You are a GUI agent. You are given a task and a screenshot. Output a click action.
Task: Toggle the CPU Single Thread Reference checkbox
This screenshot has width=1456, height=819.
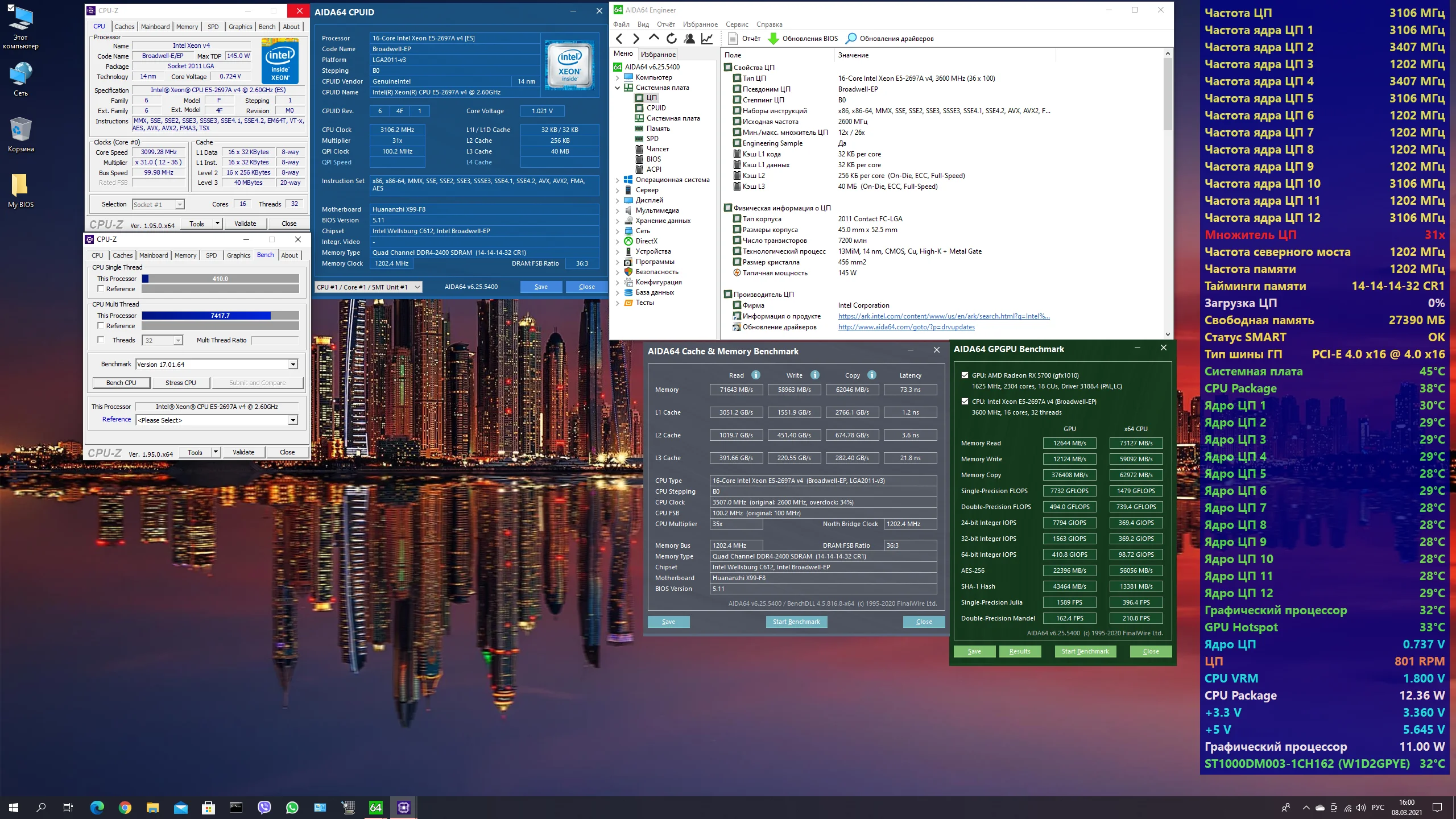click(x=101, y=289)
